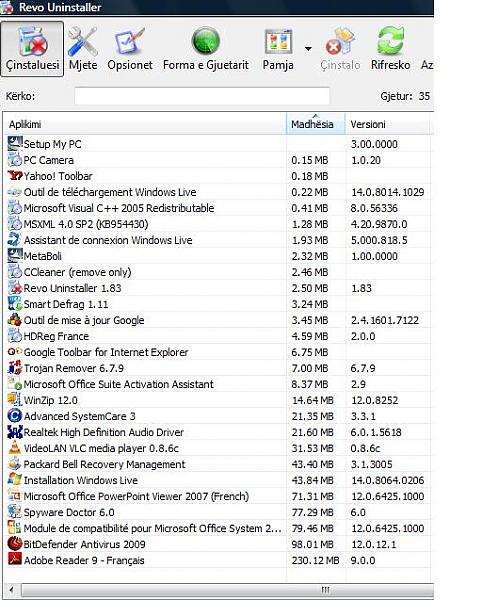Select Microsoft Office PowerPoint Viewer 2007 icon
Image resolution: width=482 pixels, height=600 pixels.
click(x=15, y=496)
